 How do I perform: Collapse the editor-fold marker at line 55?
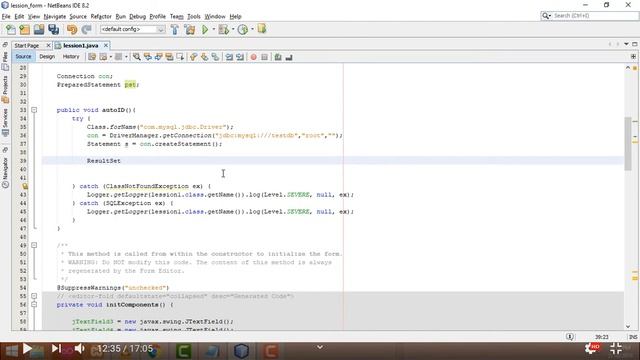tap(34, 296)
